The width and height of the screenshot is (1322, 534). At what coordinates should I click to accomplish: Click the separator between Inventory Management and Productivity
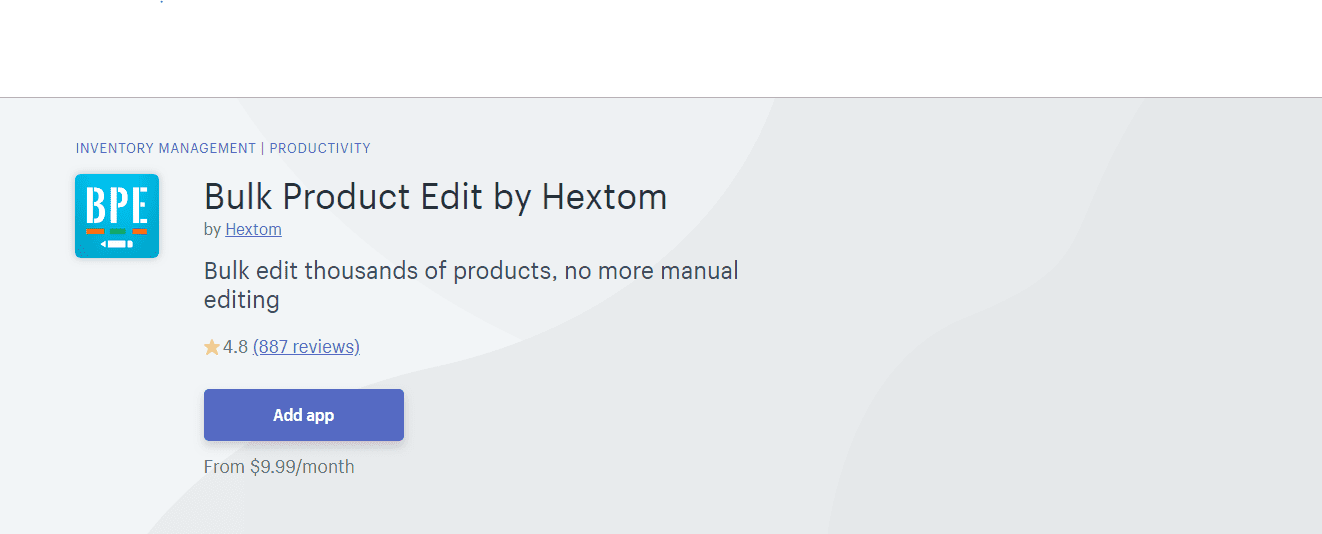point(263,148)
